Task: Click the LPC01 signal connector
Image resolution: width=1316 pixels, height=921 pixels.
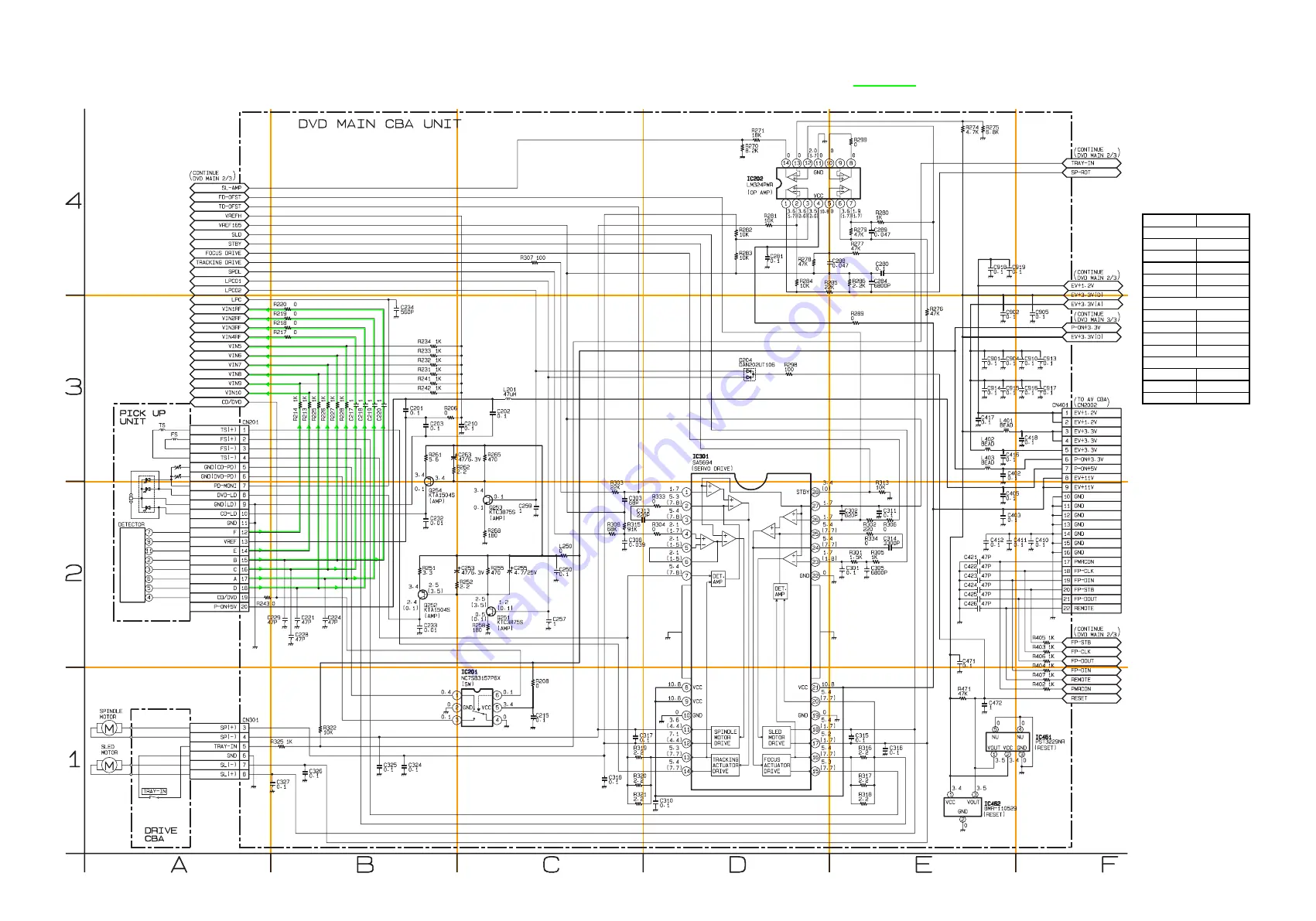Action: point(219,281)
